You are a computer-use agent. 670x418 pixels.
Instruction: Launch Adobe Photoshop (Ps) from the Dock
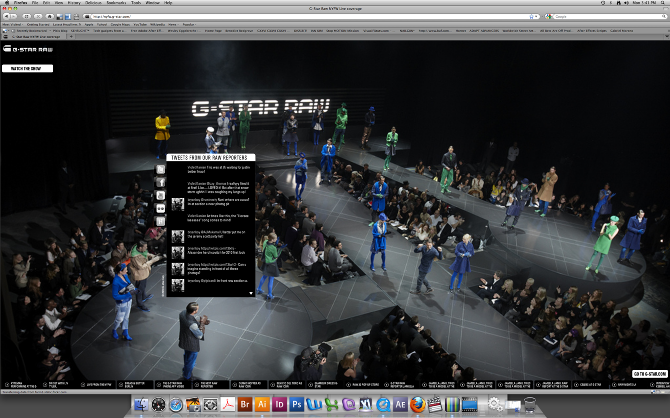tap(297, 404)
